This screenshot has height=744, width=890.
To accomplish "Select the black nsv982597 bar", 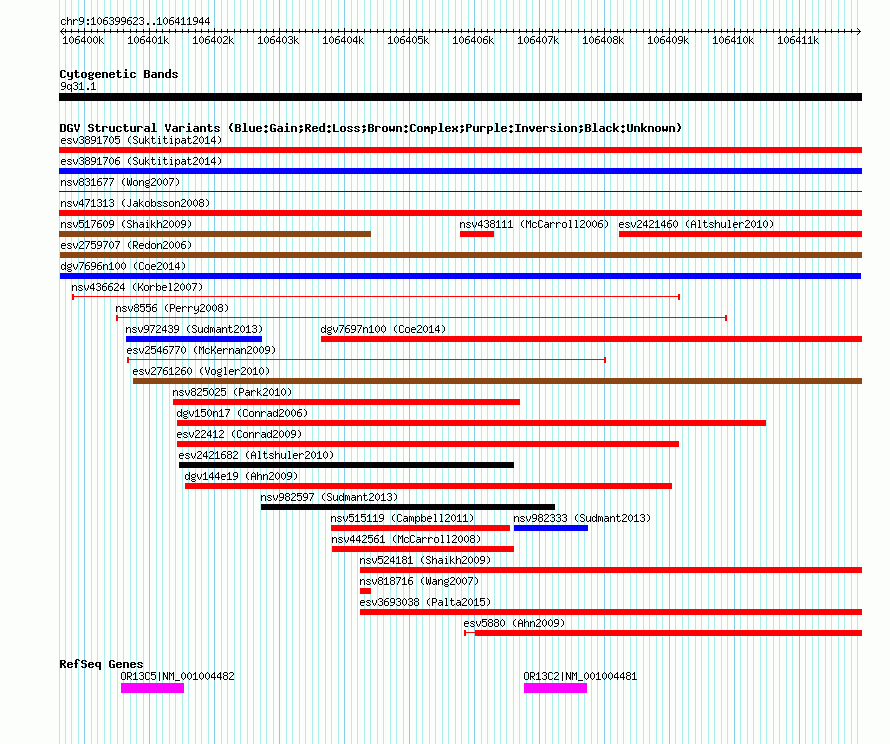I will (408, 507).
